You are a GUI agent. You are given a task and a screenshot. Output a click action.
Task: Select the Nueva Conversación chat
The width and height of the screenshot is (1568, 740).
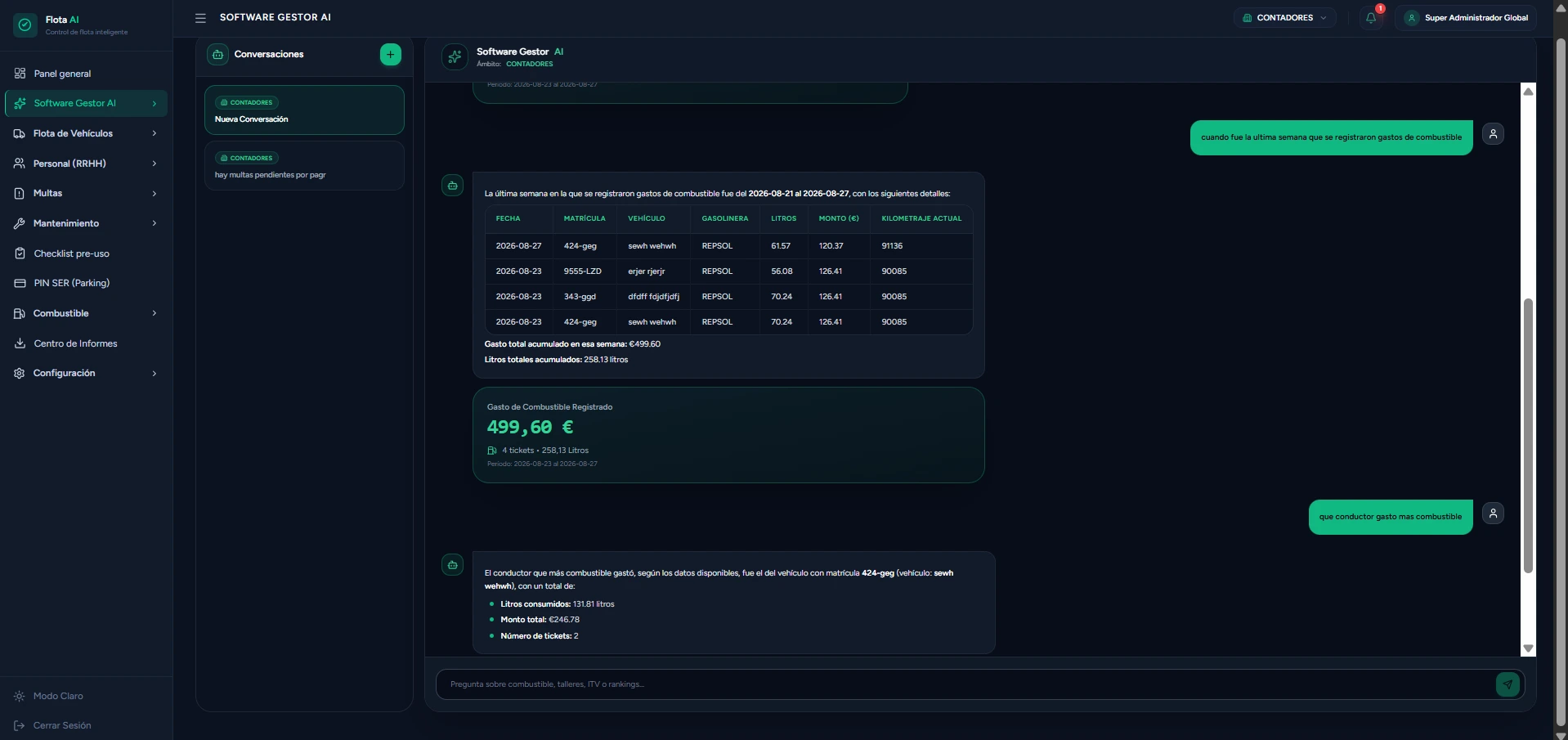304,110
